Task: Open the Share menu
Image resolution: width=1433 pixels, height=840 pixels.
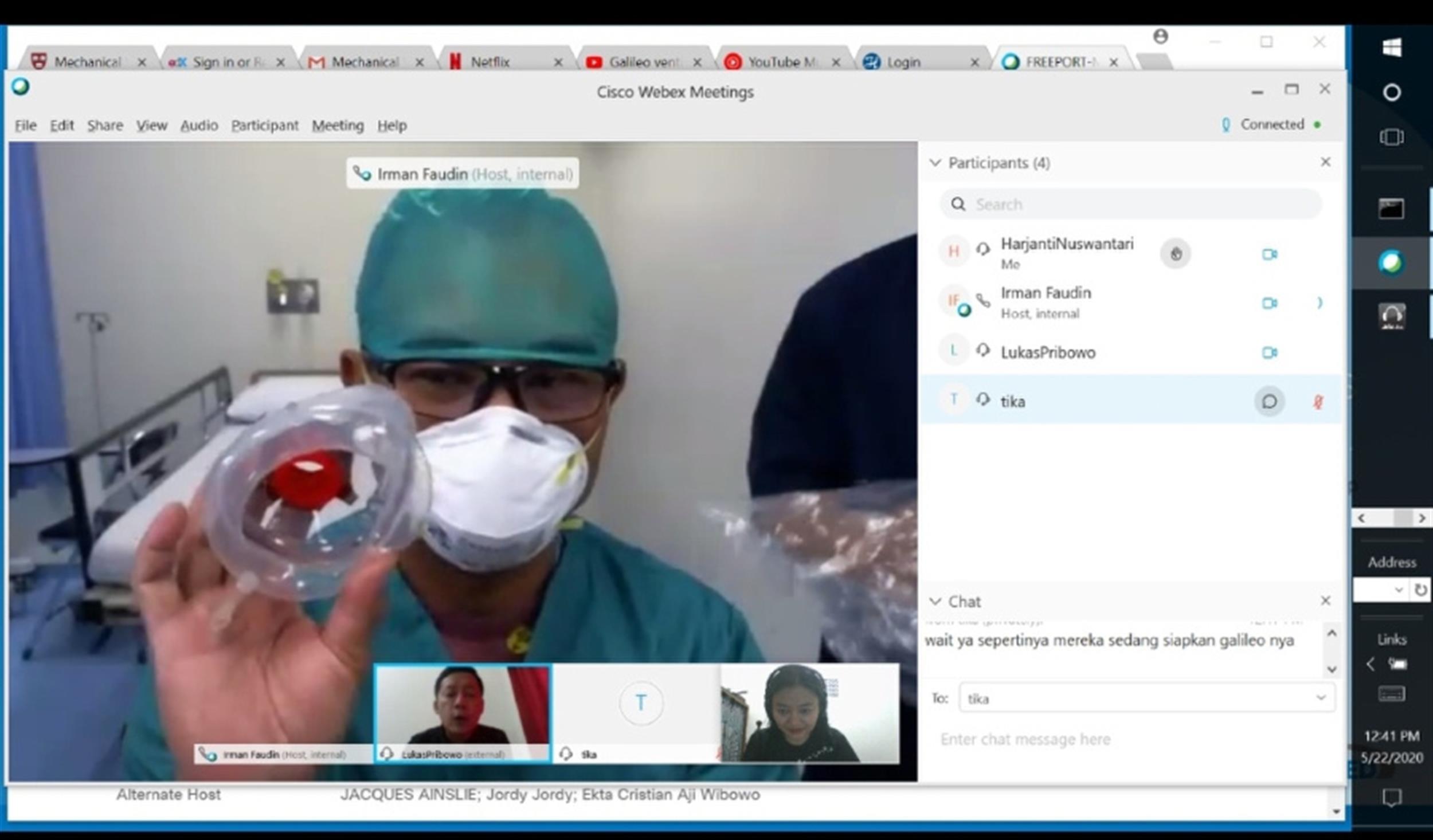Action: tap(105, 125)
